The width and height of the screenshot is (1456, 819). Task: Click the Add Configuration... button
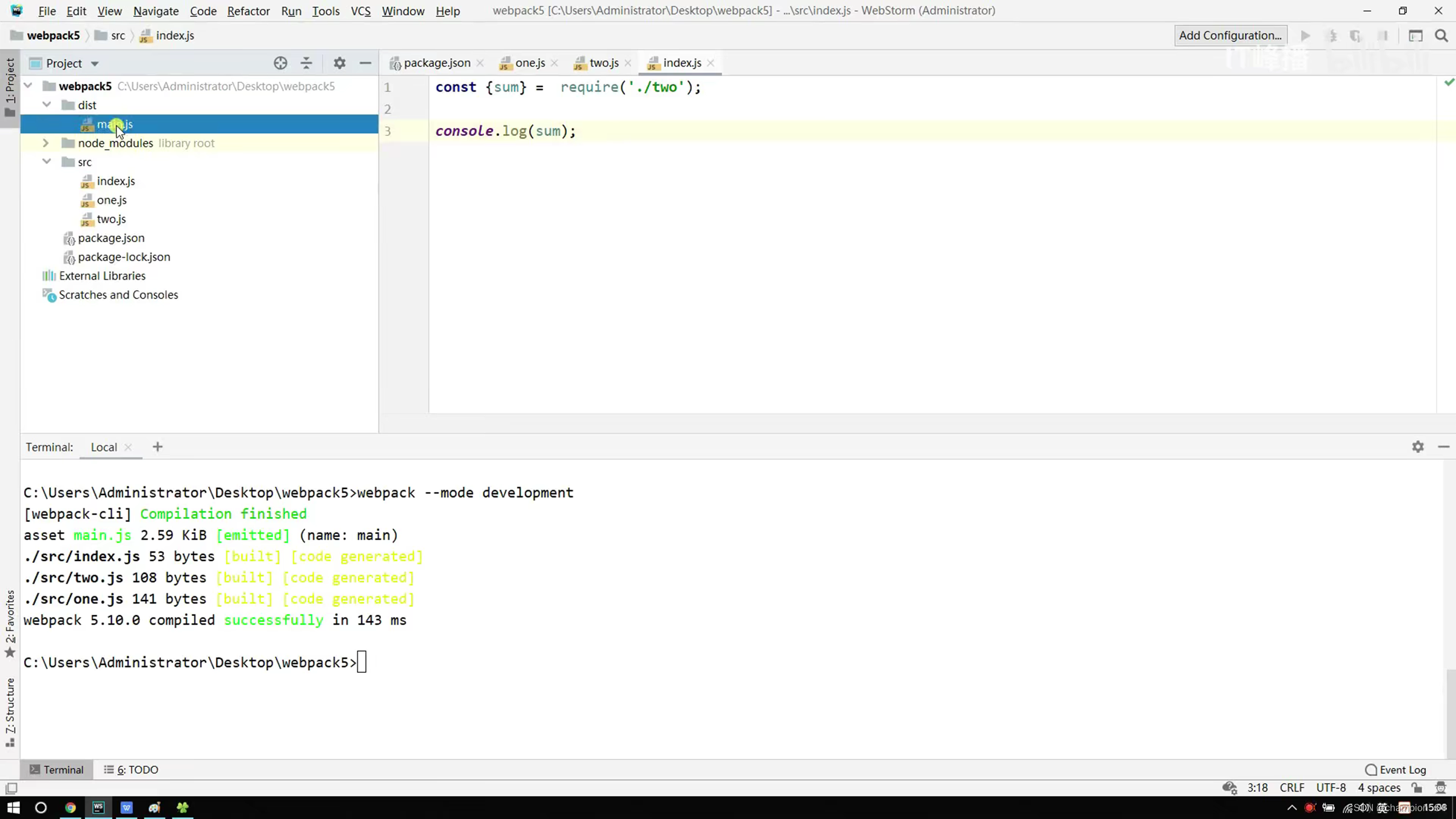tap(1230, 36)
